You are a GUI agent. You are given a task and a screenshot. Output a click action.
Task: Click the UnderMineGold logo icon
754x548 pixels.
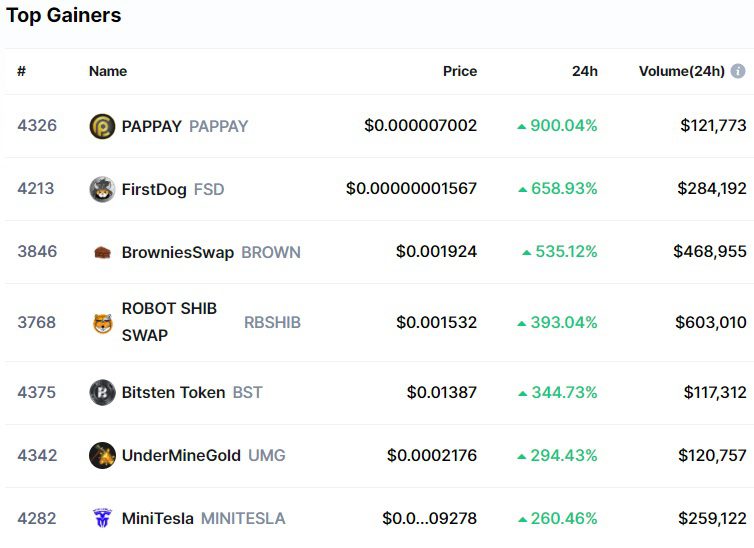click(x=102, y=455)
